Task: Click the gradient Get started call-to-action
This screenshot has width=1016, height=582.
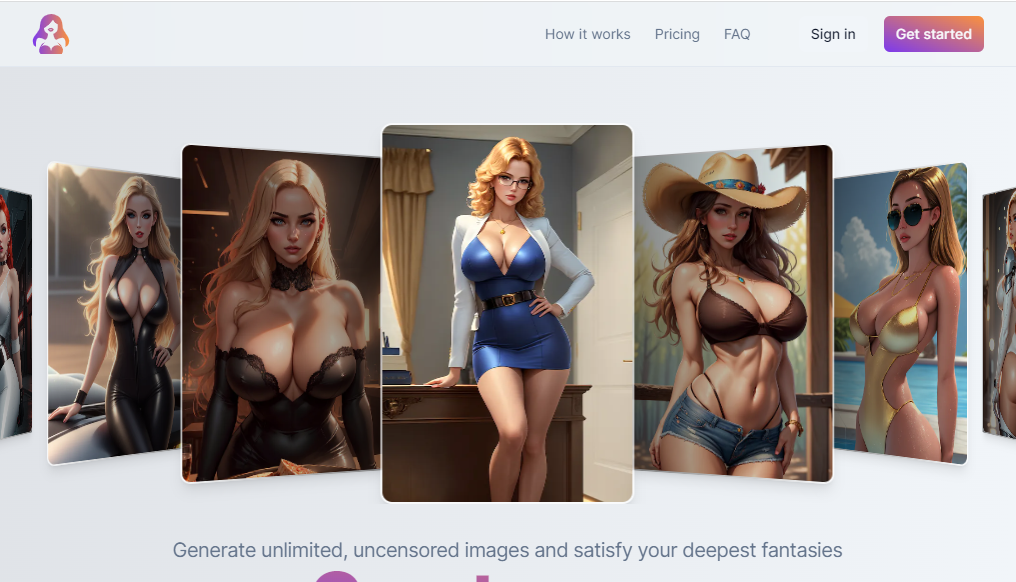Action: point(933,33)
